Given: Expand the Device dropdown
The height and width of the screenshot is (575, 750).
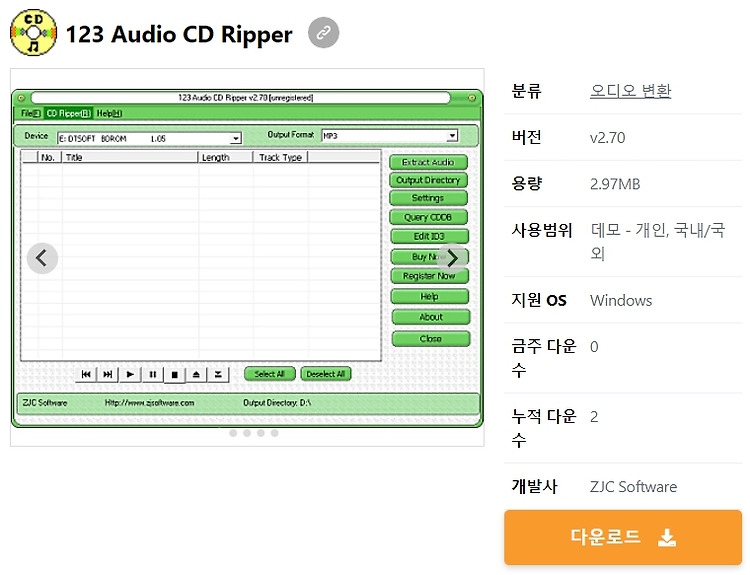Looking at the screenshot, I should click(235, 139).
